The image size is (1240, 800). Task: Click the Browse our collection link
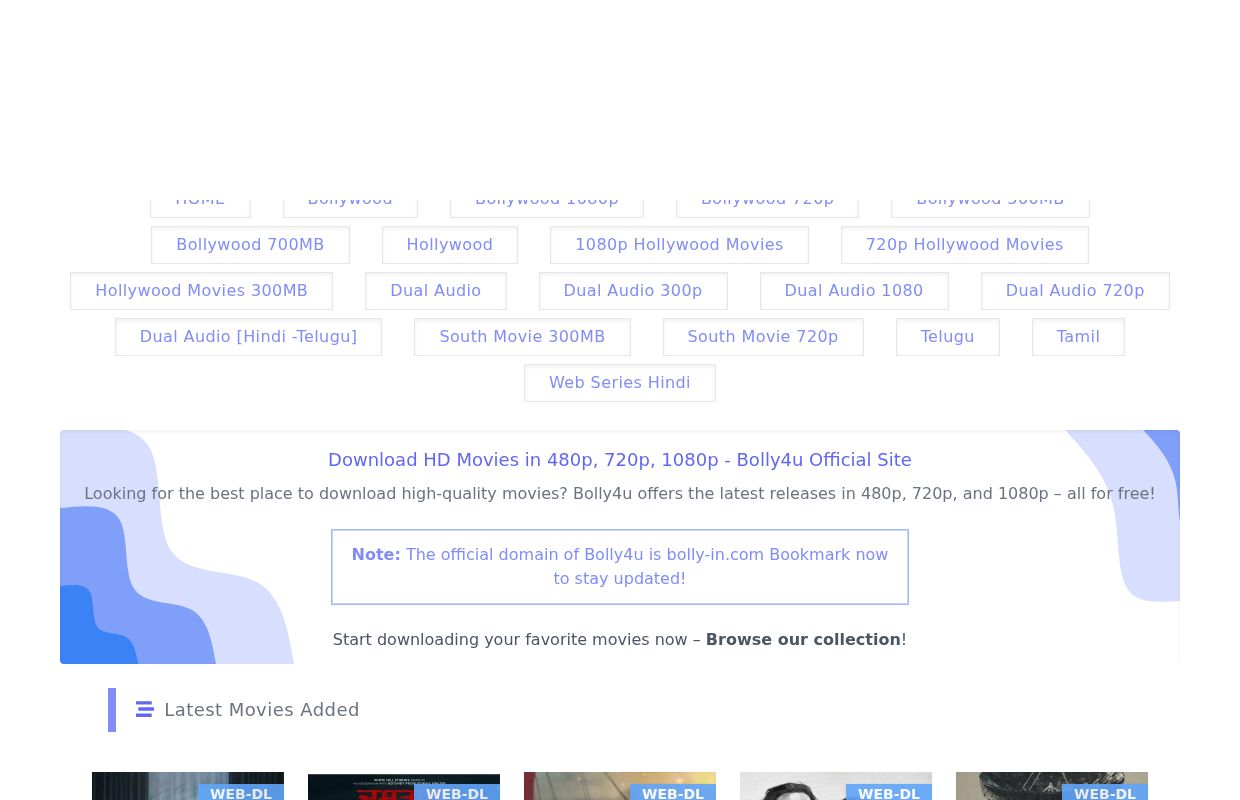pyautogui.click(x=803, y=639)
